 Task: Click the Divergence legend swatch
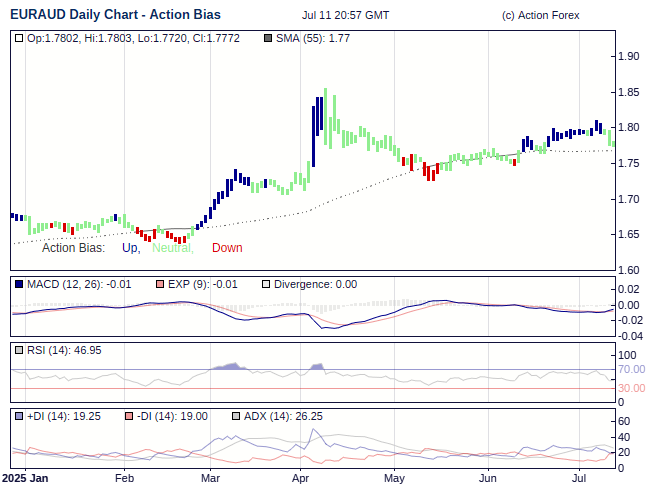click(x=265, y=285)
